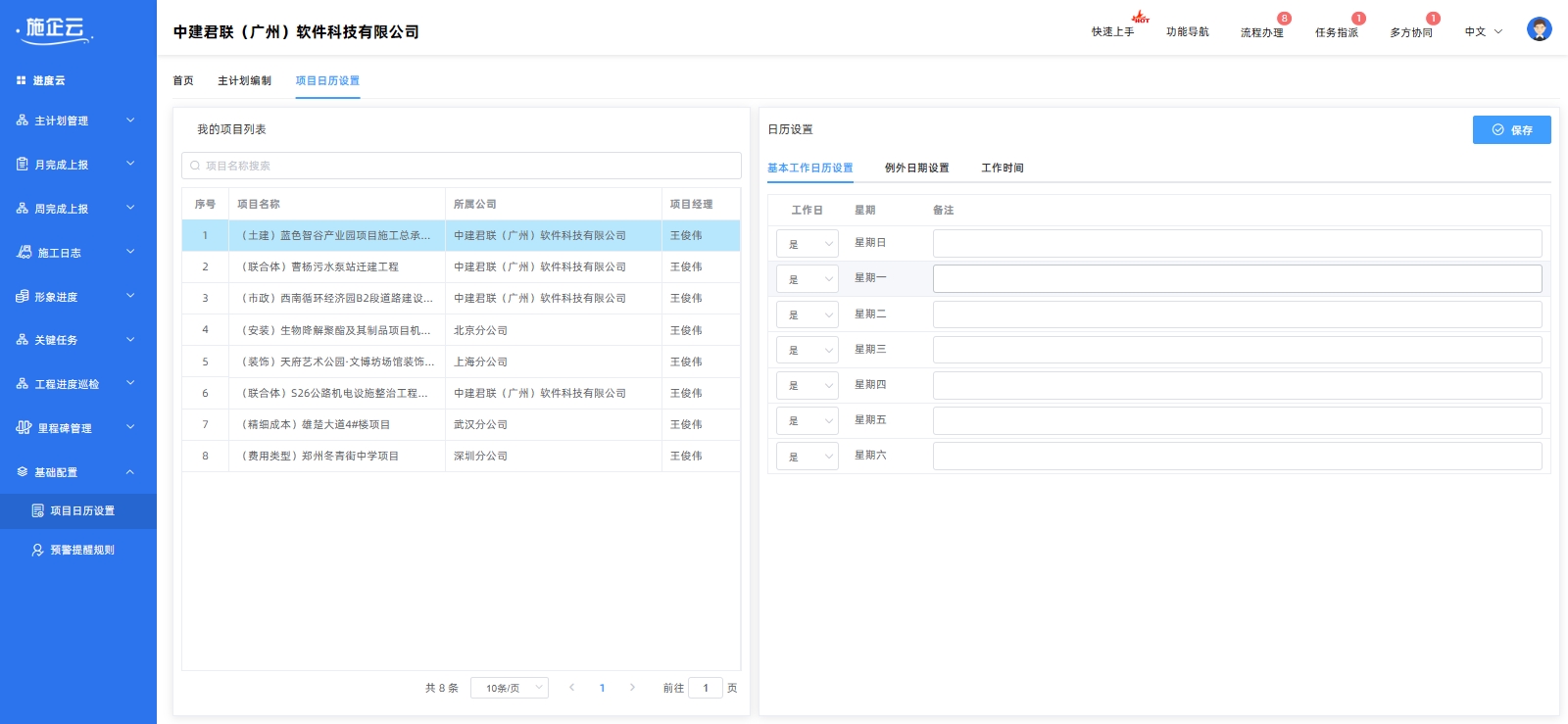Click the 项目日历设置 calendar icon
This screenshot has width=1568, height=724.
pos(37,510)
